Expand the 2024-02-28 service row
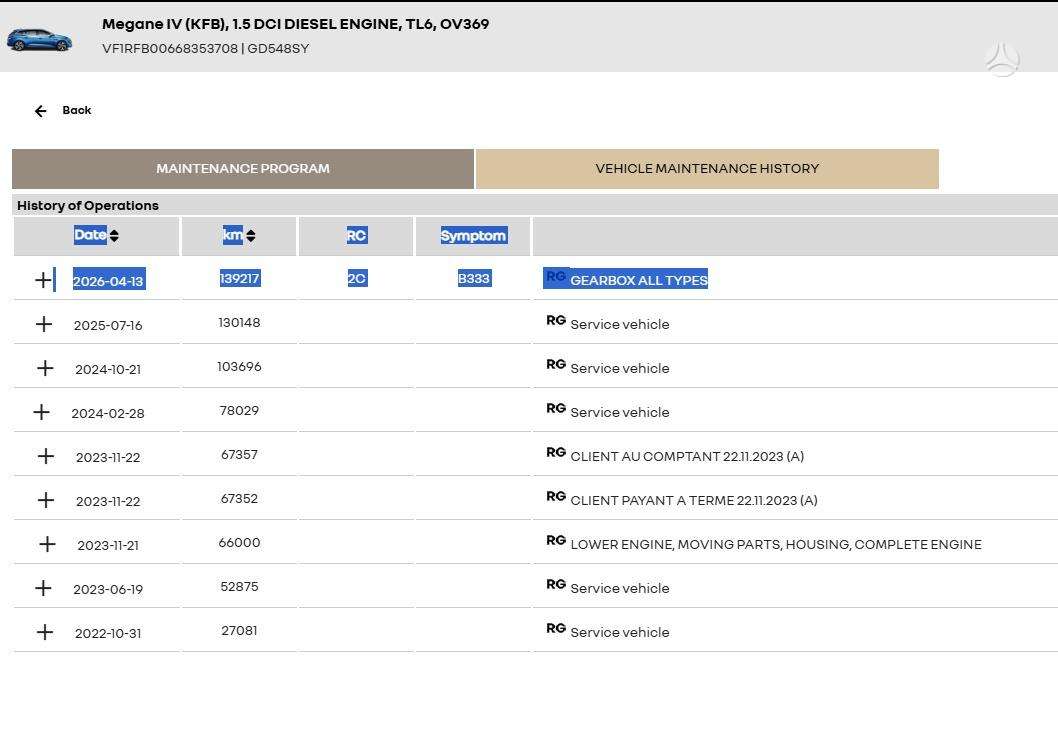Screen dimensions: 1058x740 coord(41,411)
